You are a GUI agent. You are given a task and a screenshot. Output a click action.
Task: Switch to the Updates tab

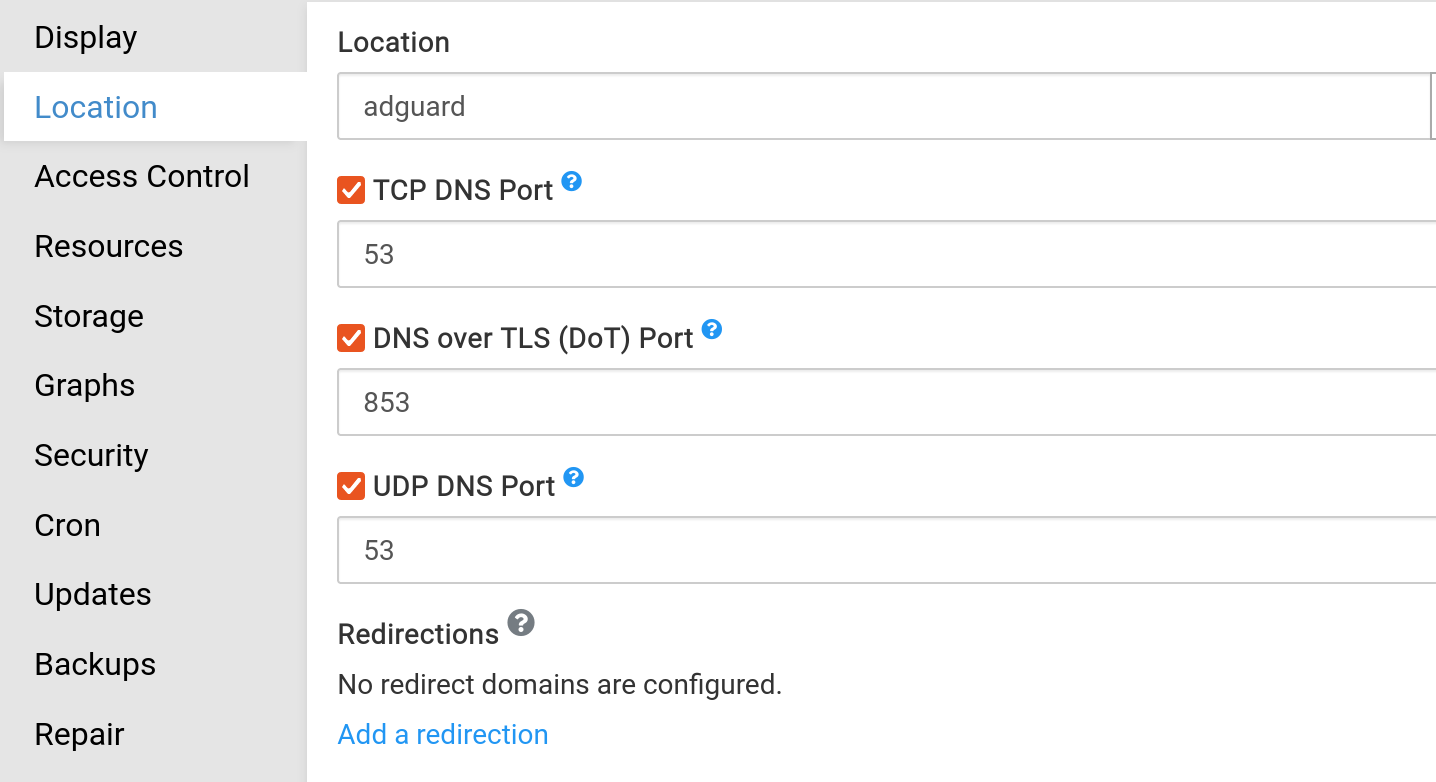[93, 595]
